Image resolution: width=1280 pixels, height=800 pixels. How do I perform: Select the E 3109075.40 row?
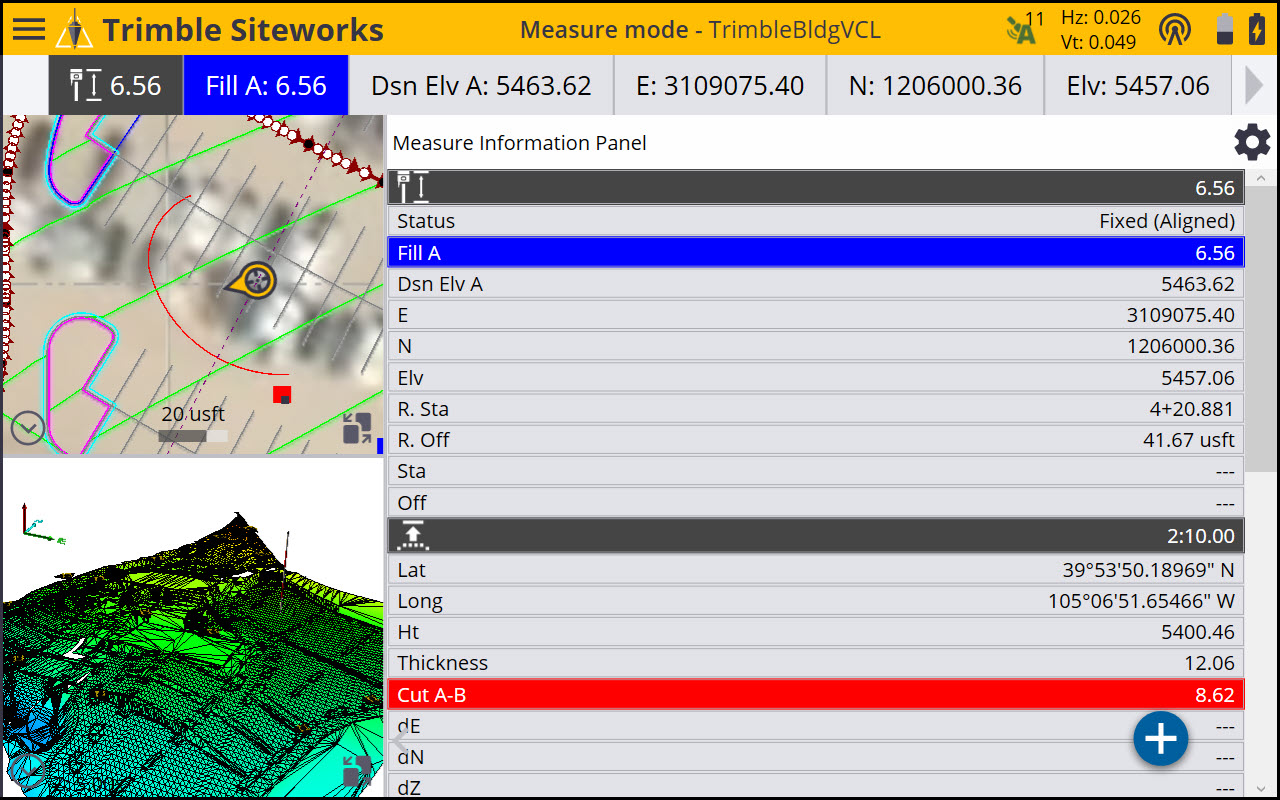[816, 315]
